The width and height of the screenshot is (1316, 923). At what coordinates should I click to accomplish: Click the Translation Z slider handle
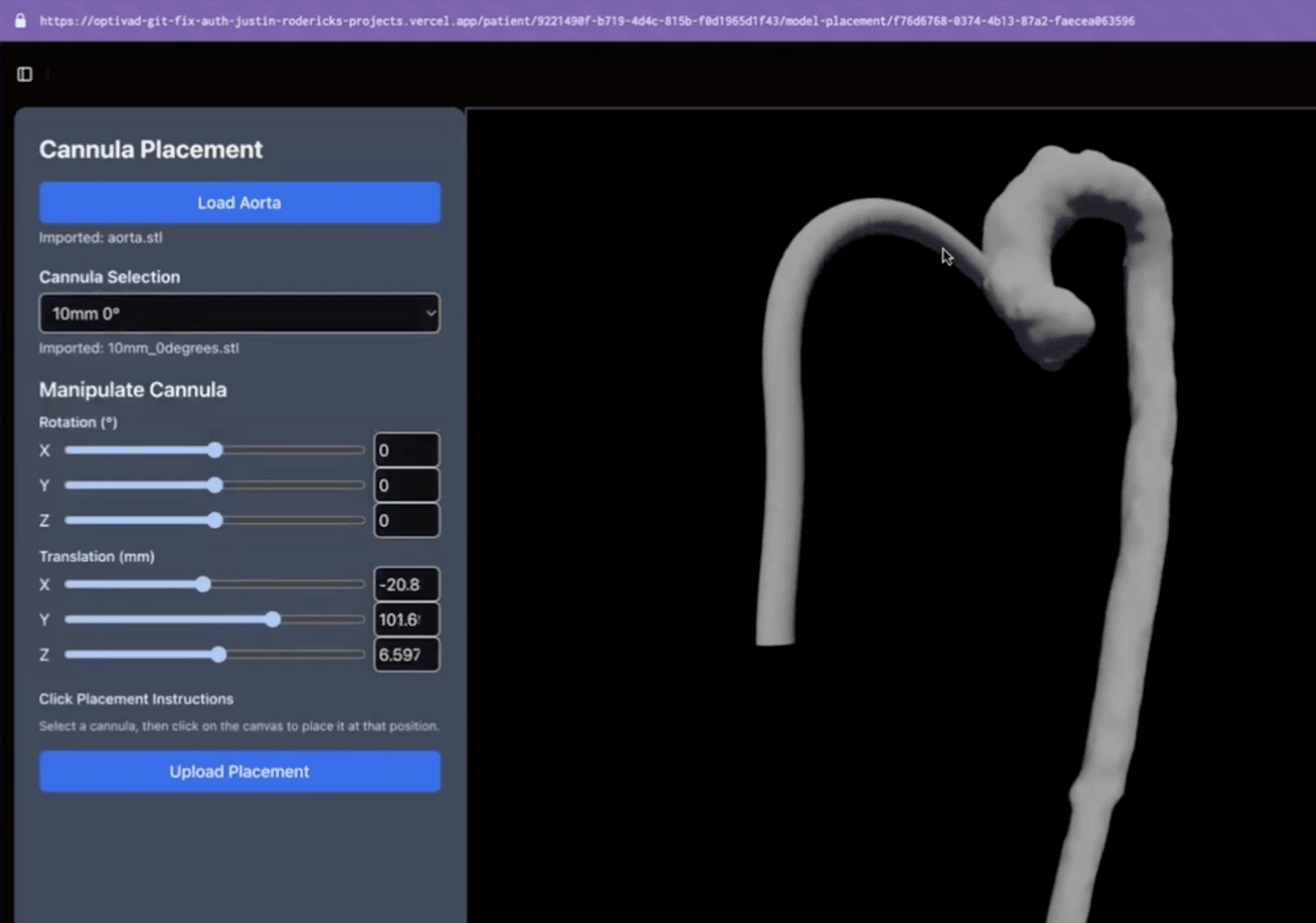point(219,655)
